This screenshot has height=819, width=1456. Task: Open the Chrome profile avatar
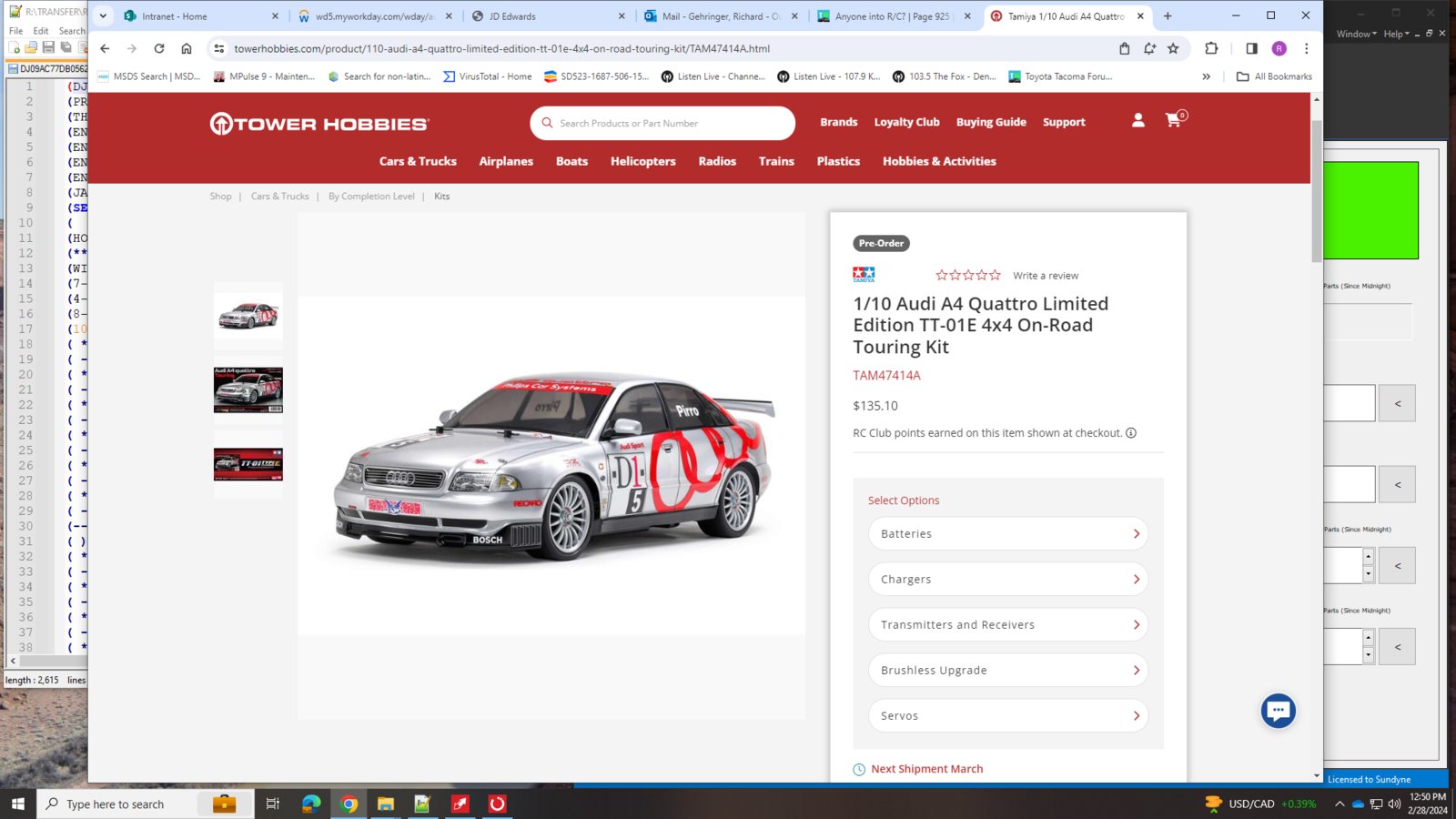(1279, 48)
